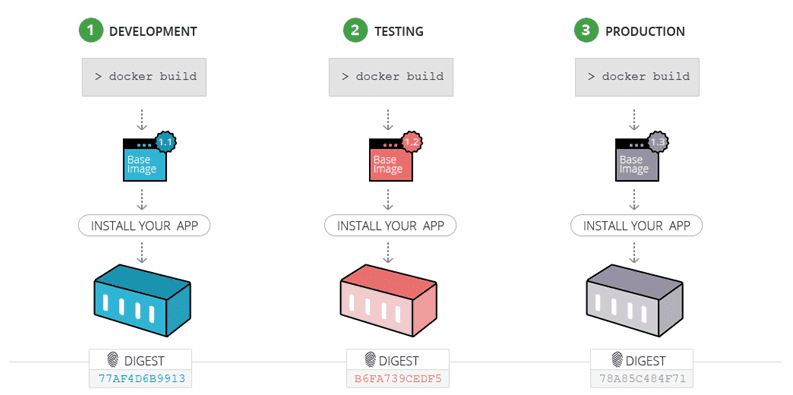This screenshot has height=395, width=793.
Task: Click the blue shipping container
Action: click(x=142, y=300)
